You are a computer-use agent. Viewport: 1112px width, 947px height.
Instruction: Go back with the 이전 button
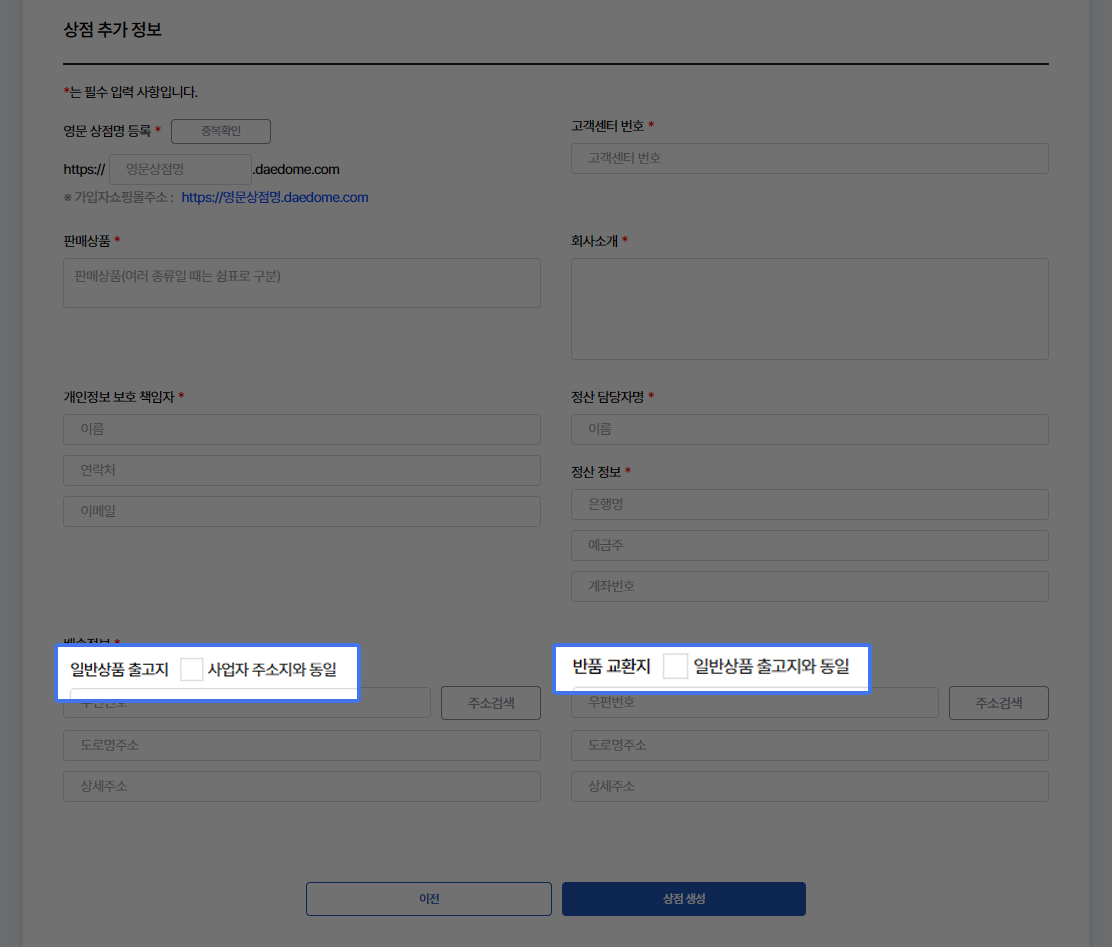(428, 899)
